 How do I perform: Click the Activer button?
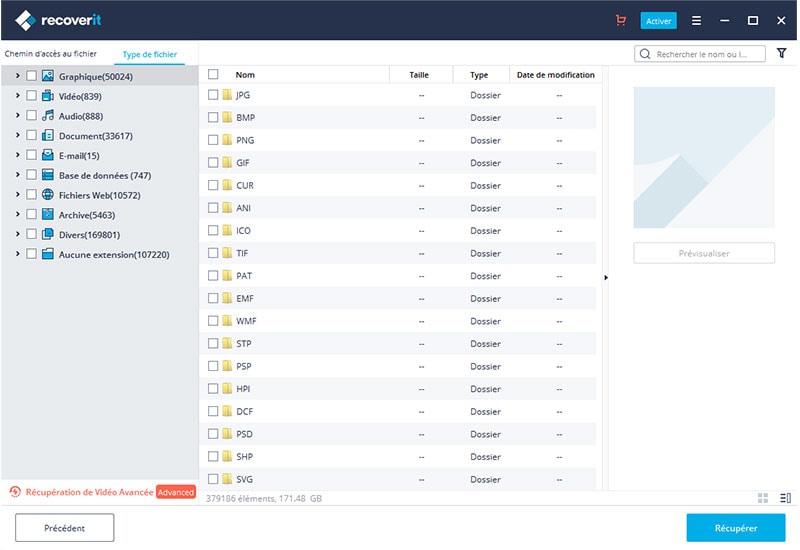(x=658, y=21)
